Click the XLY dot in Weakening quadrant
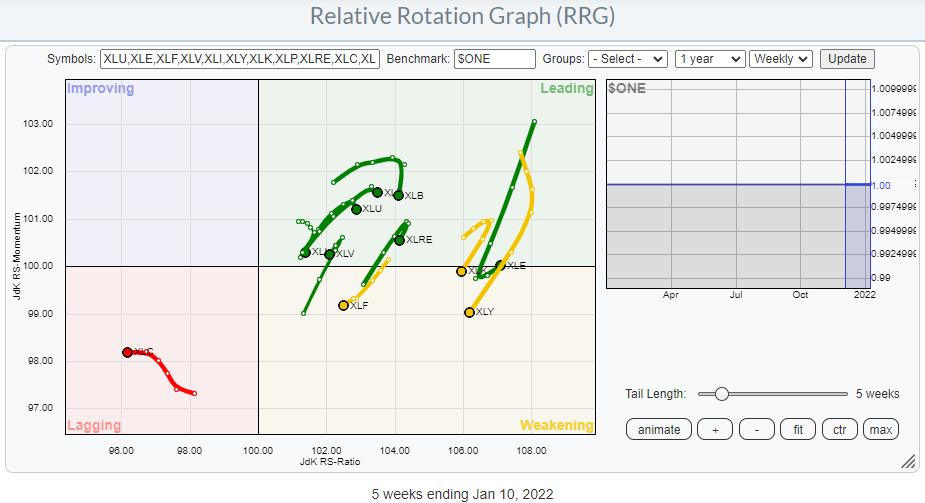 469,312
